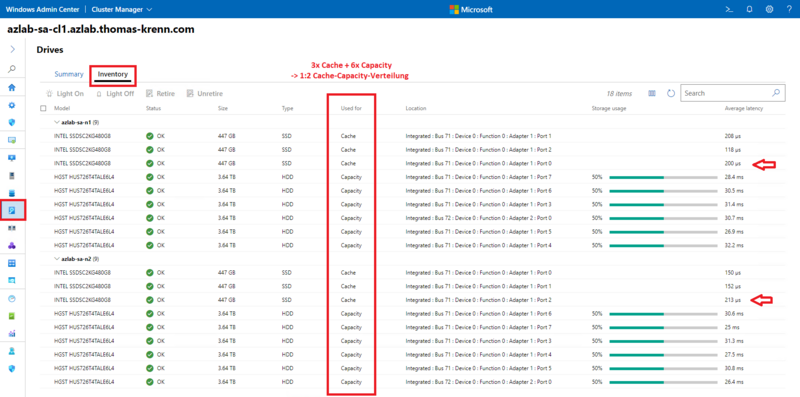The width and height of the screenshot is (800, 397).
Task: Click green OK icon in the 25 ms row
Action: click(149, 327)
